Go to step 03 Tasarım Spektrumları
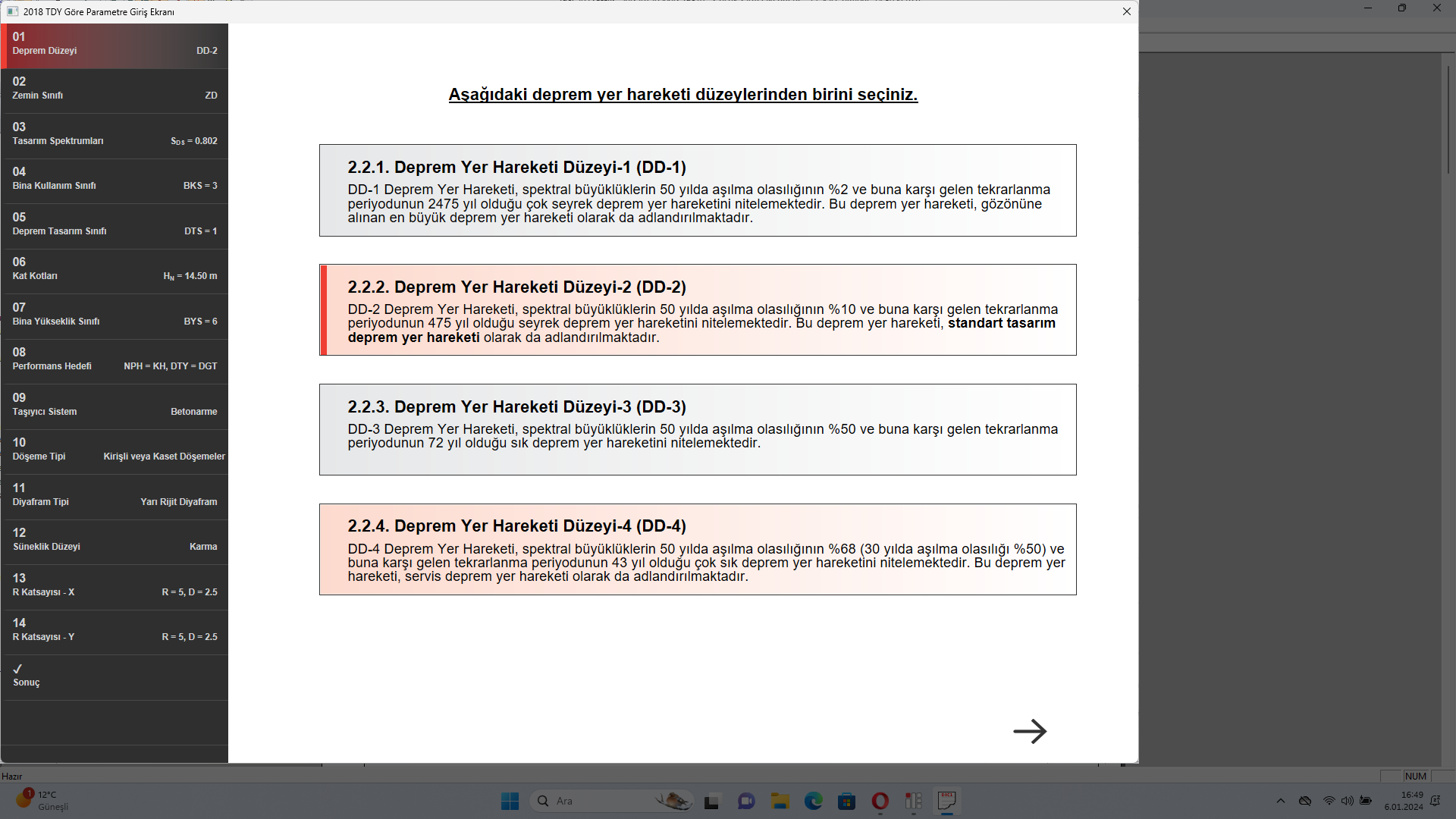This screenshot has height=819, width=1456. (x=114, y=134)
